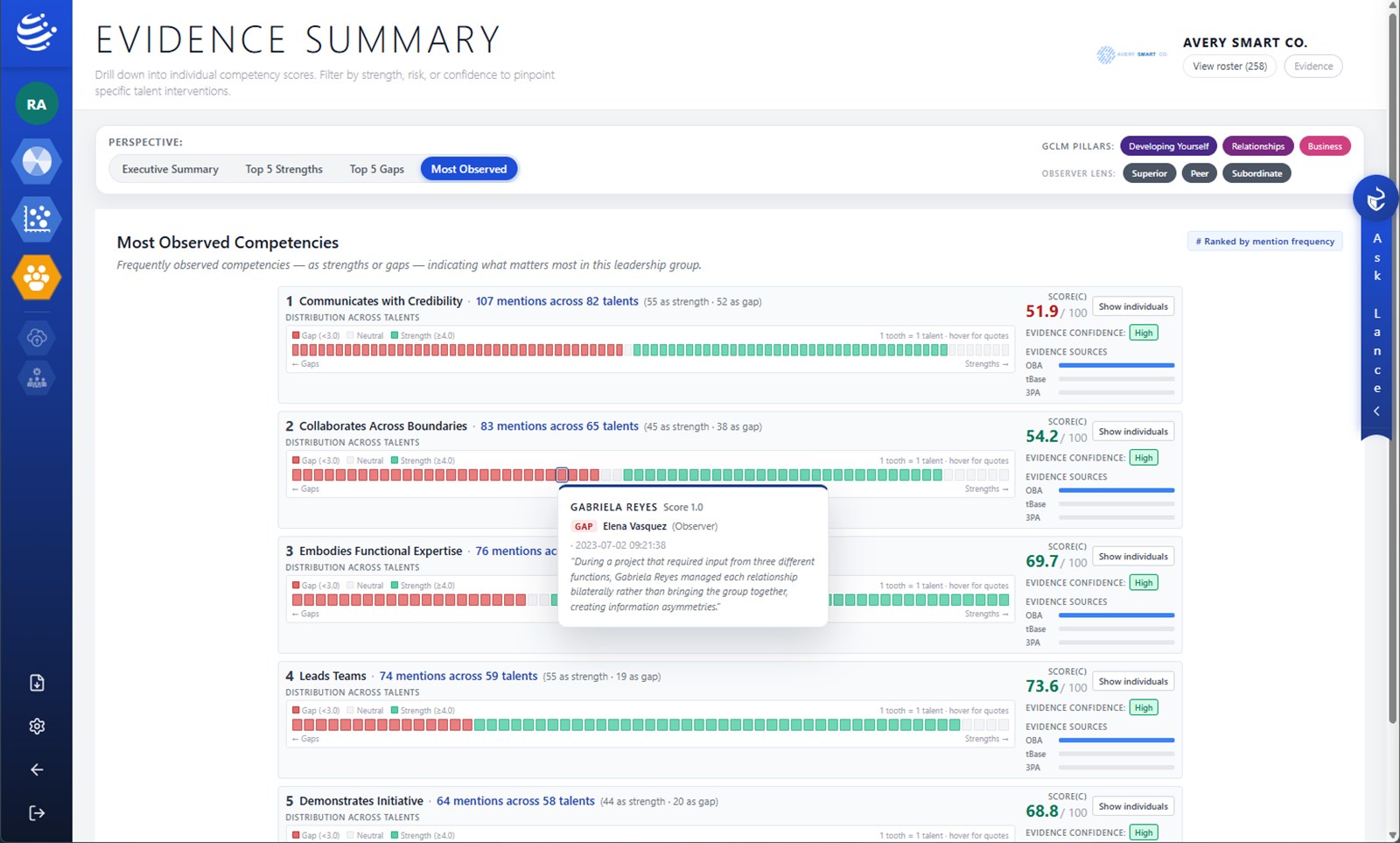Toggle Business pillar filter

click(1325, 146)
